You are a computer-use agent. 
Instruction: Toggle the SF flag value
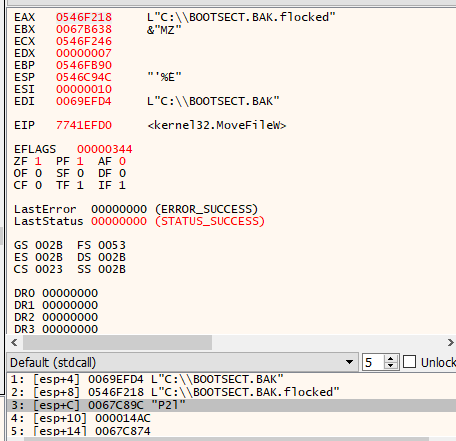click(x=80, y=173)
